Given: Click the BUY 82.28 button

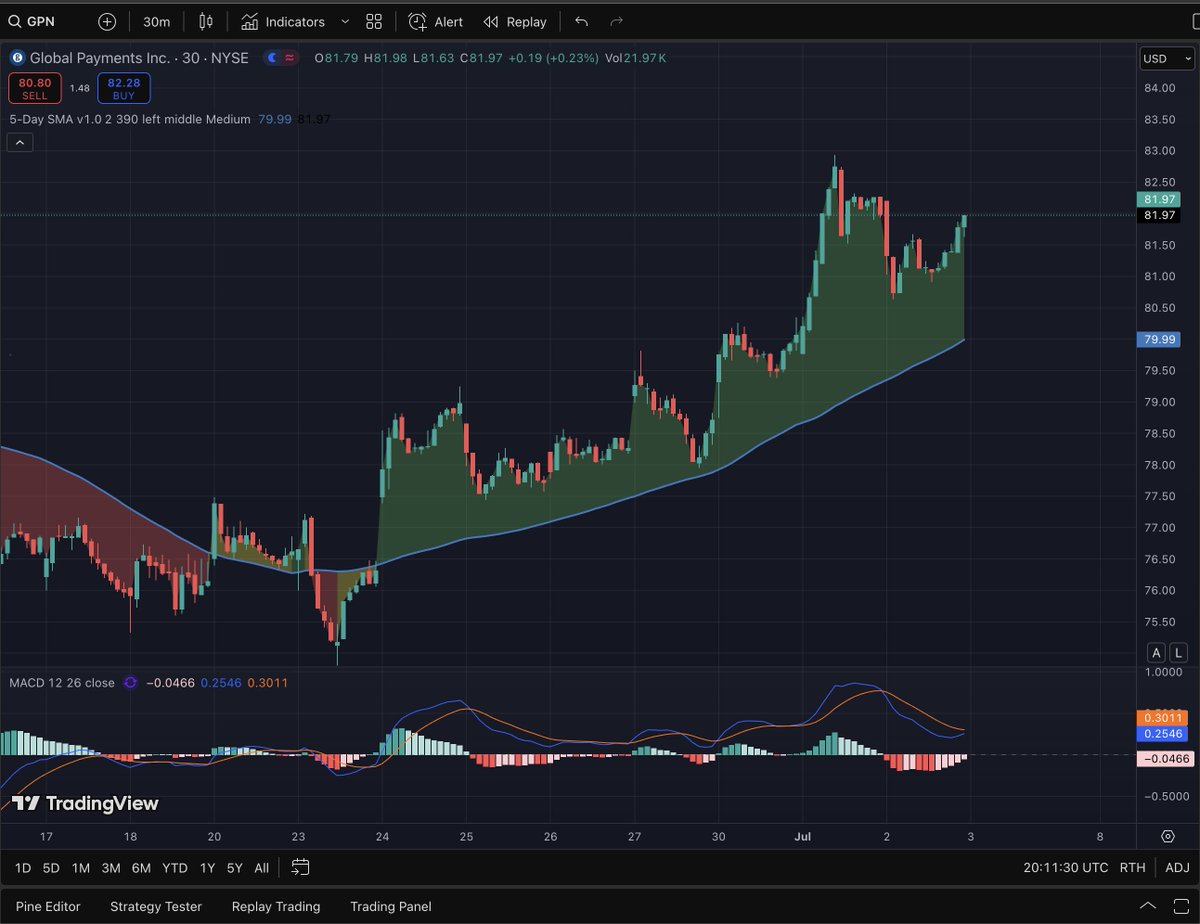Looking at the screenshot, I should (124, 88).
